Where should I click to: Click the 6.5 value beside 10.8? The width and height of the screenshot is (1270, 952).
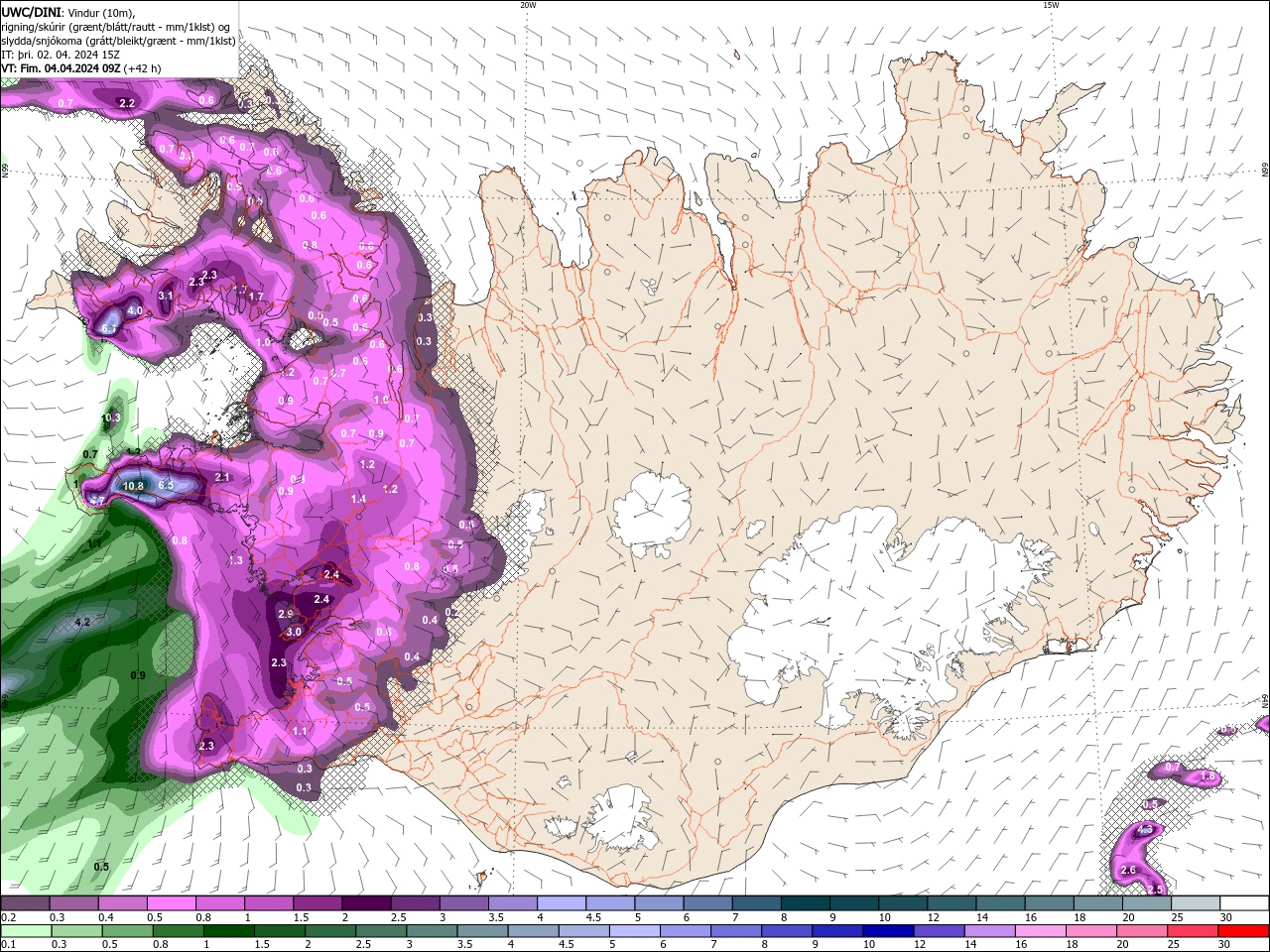[x=166, y=485]
